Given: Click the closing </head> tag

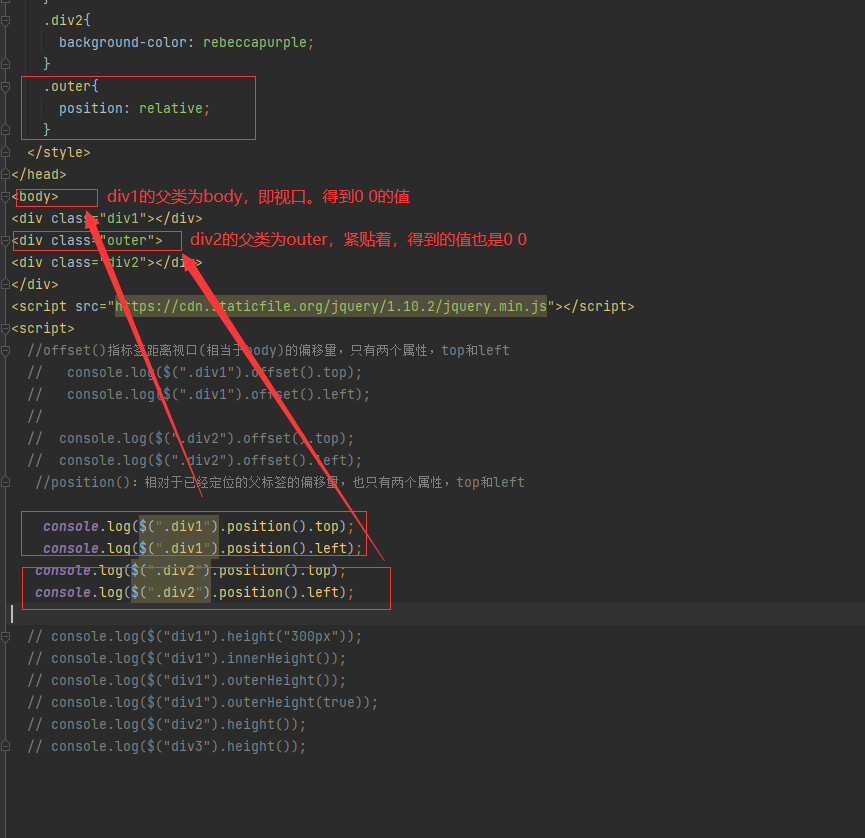Looking at the screenshot, I should coord(39,174).
